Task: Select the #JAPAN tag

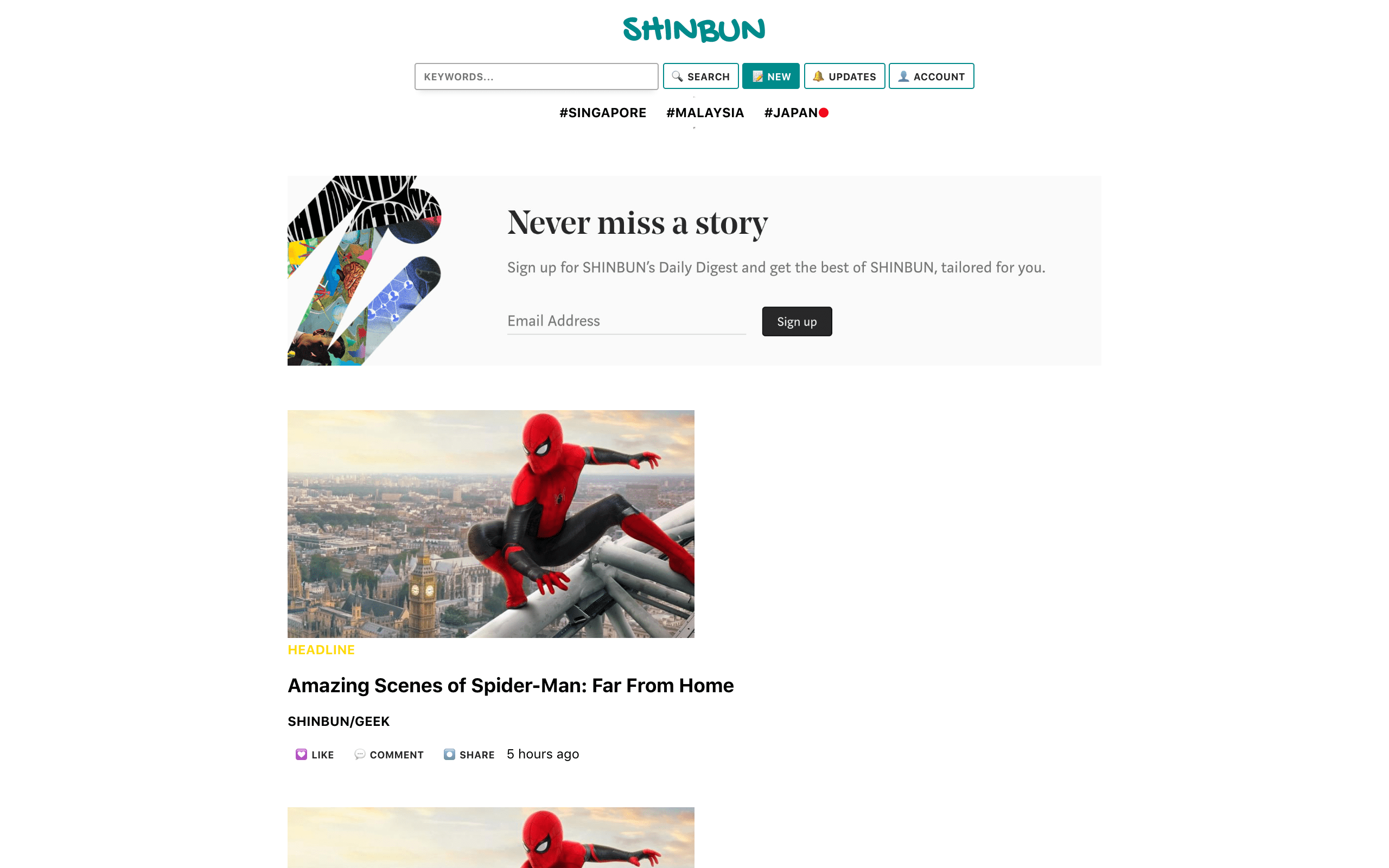Action: tap(791, 112)
